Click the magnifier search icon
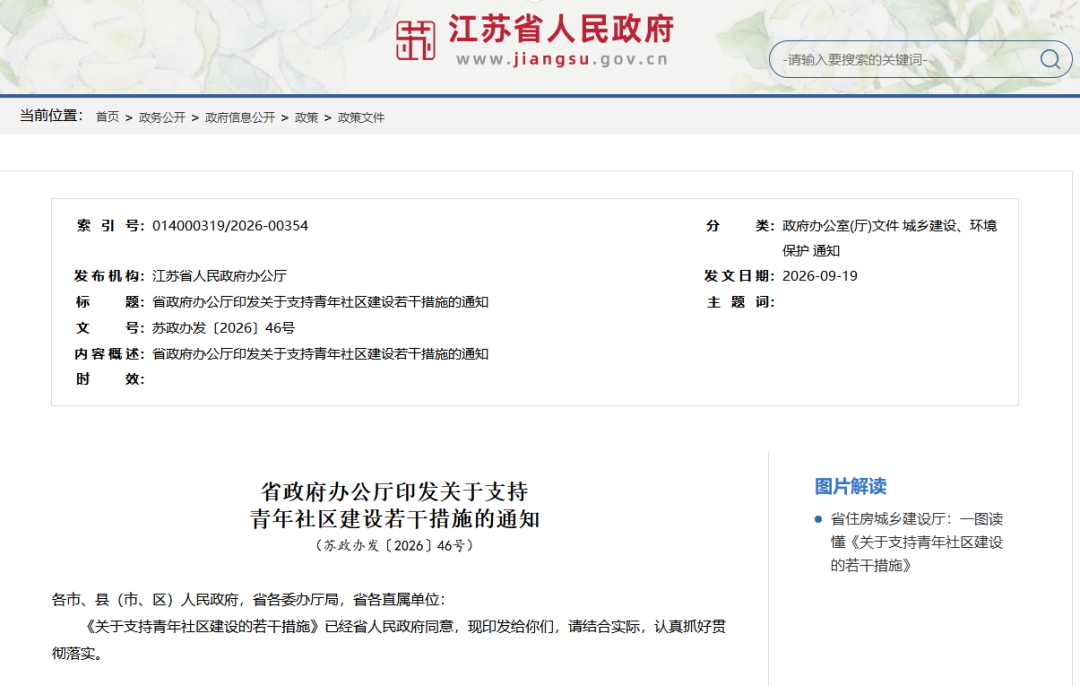The height and width of the screenshot is (686, 1080). [x=1050, y=59]
